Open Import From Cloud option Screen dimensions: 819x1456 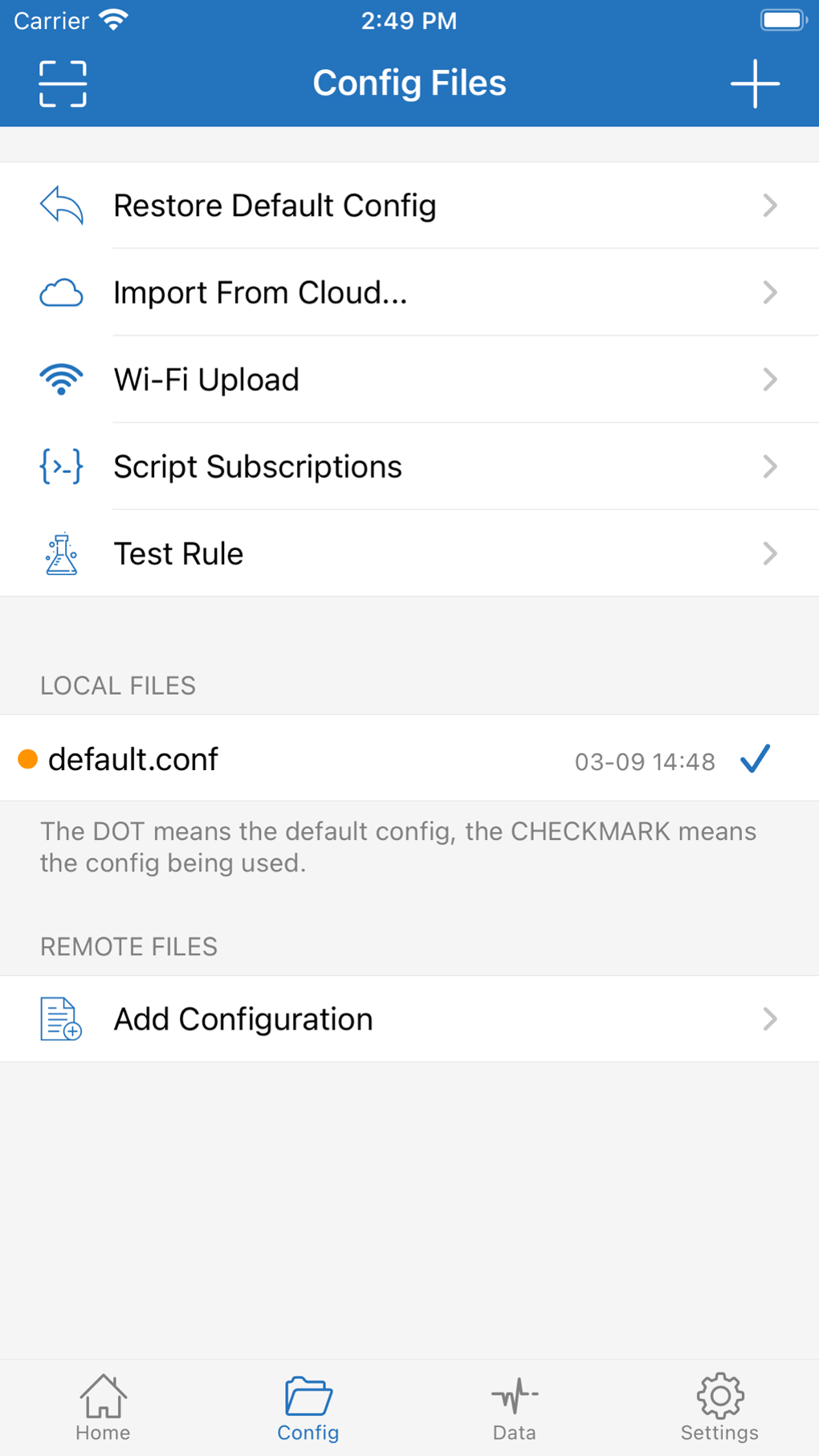point(260,293)
